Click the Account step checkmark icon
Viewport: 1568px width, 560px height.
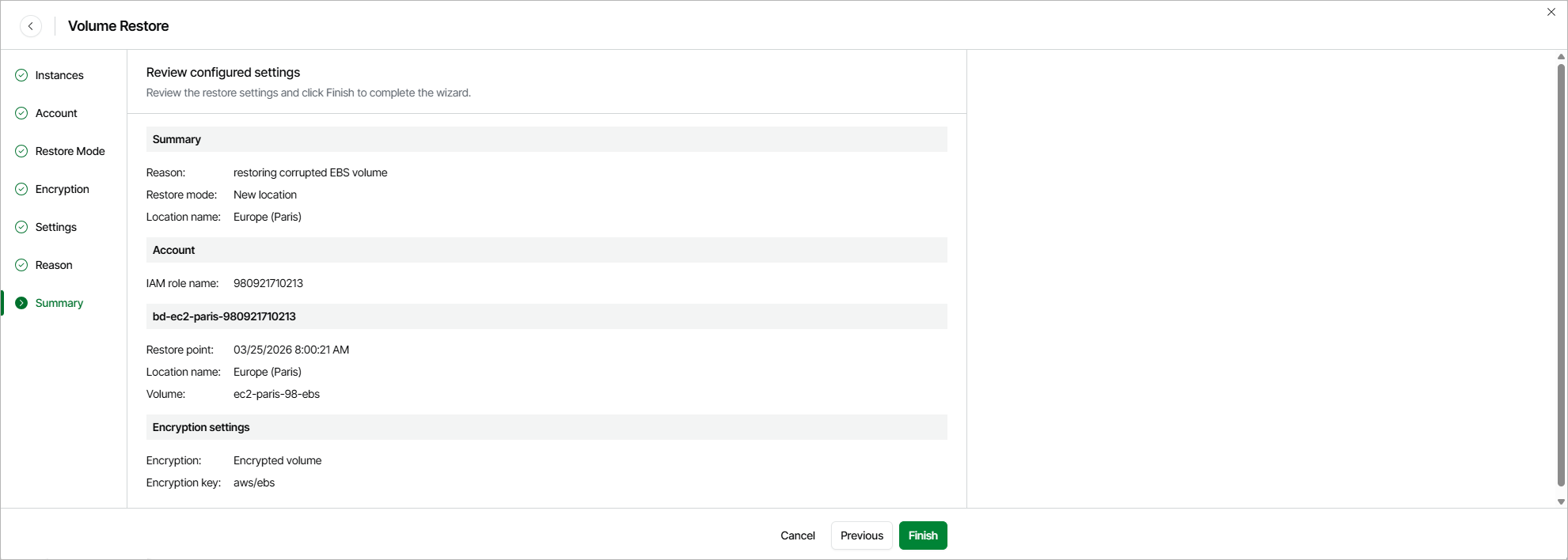pos(21,113)
